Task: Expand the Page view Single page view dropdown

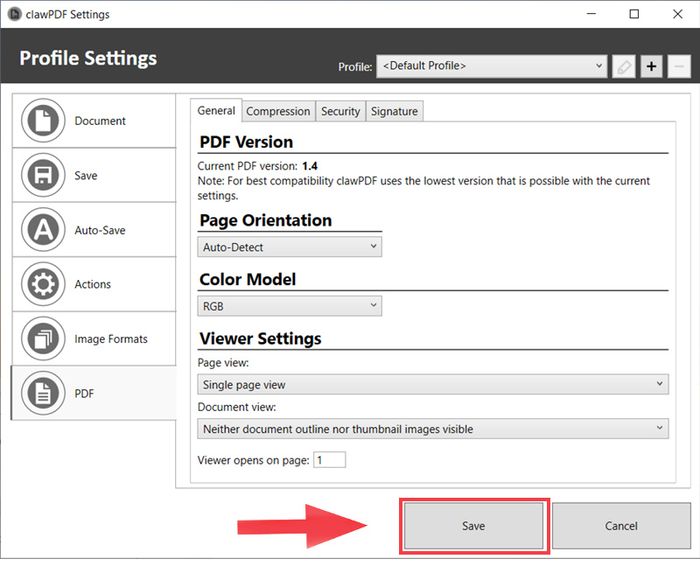Action: (x=433, y=384)
